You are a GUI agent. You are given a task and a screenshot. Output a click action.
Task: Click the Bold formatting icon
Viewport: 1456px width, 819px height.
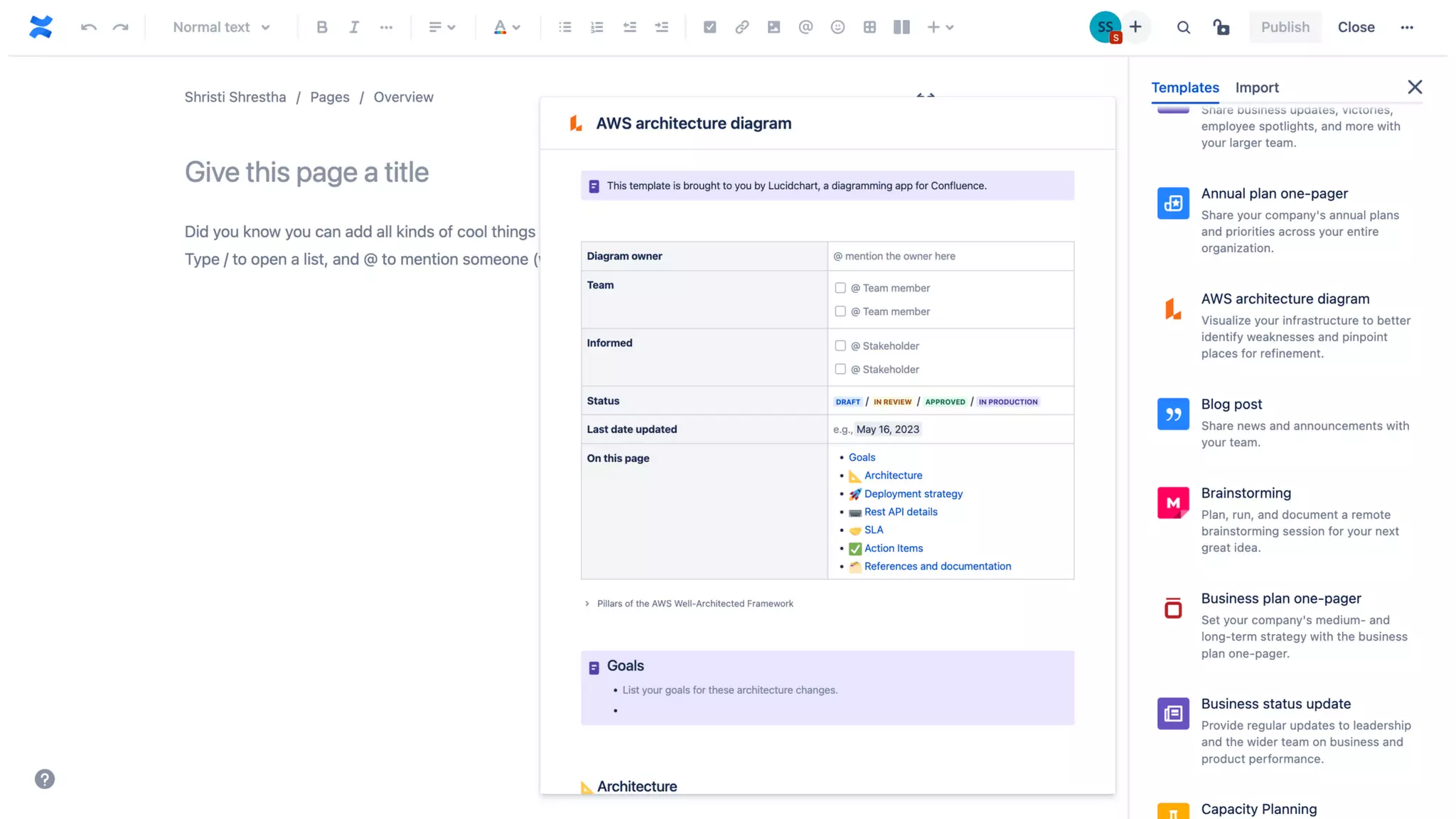[322, 27]
